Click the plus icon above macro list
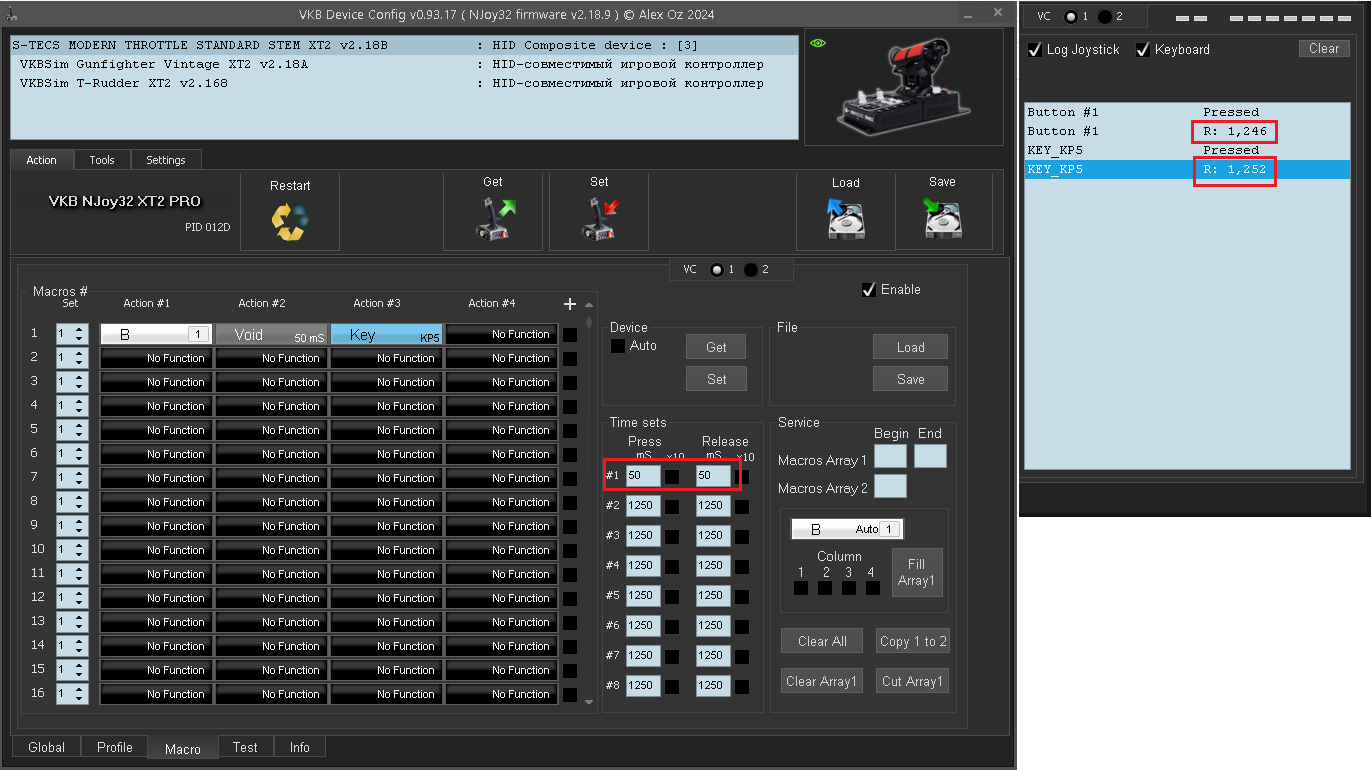This screenshot has height=770, width=1371. 570,304
